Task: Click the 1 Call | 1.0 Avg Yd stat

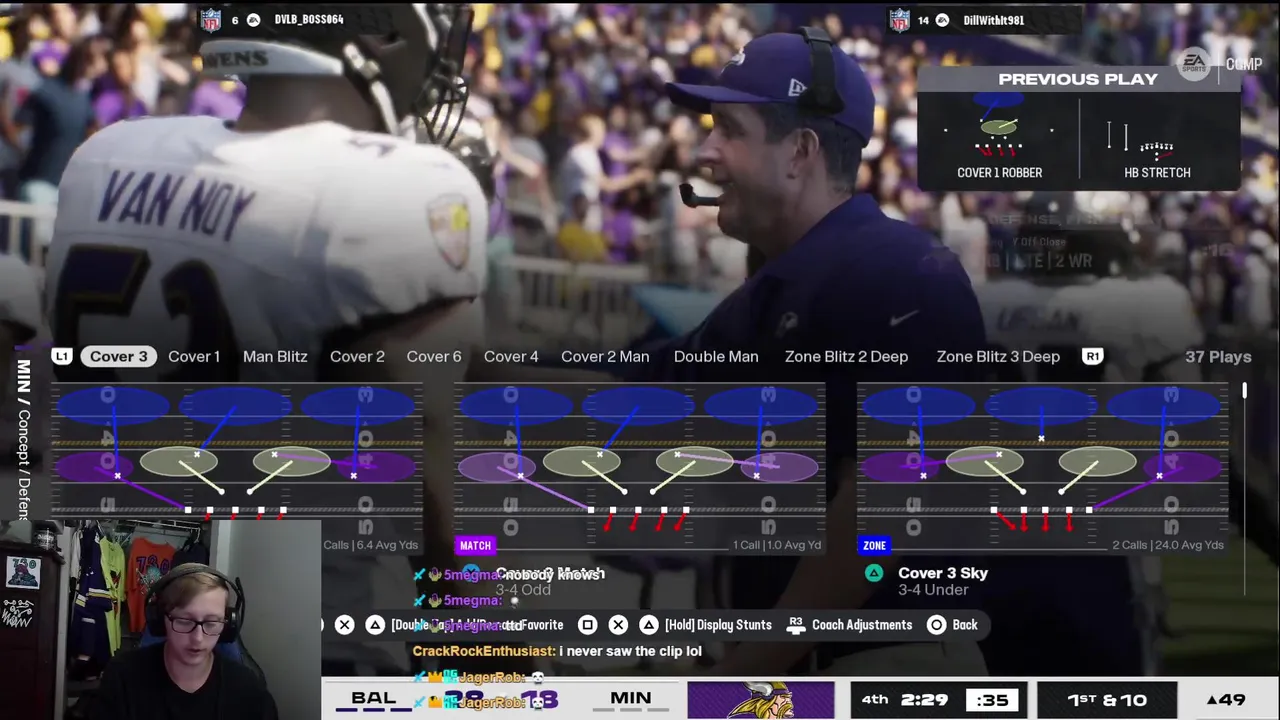Action: click(777, 545)
